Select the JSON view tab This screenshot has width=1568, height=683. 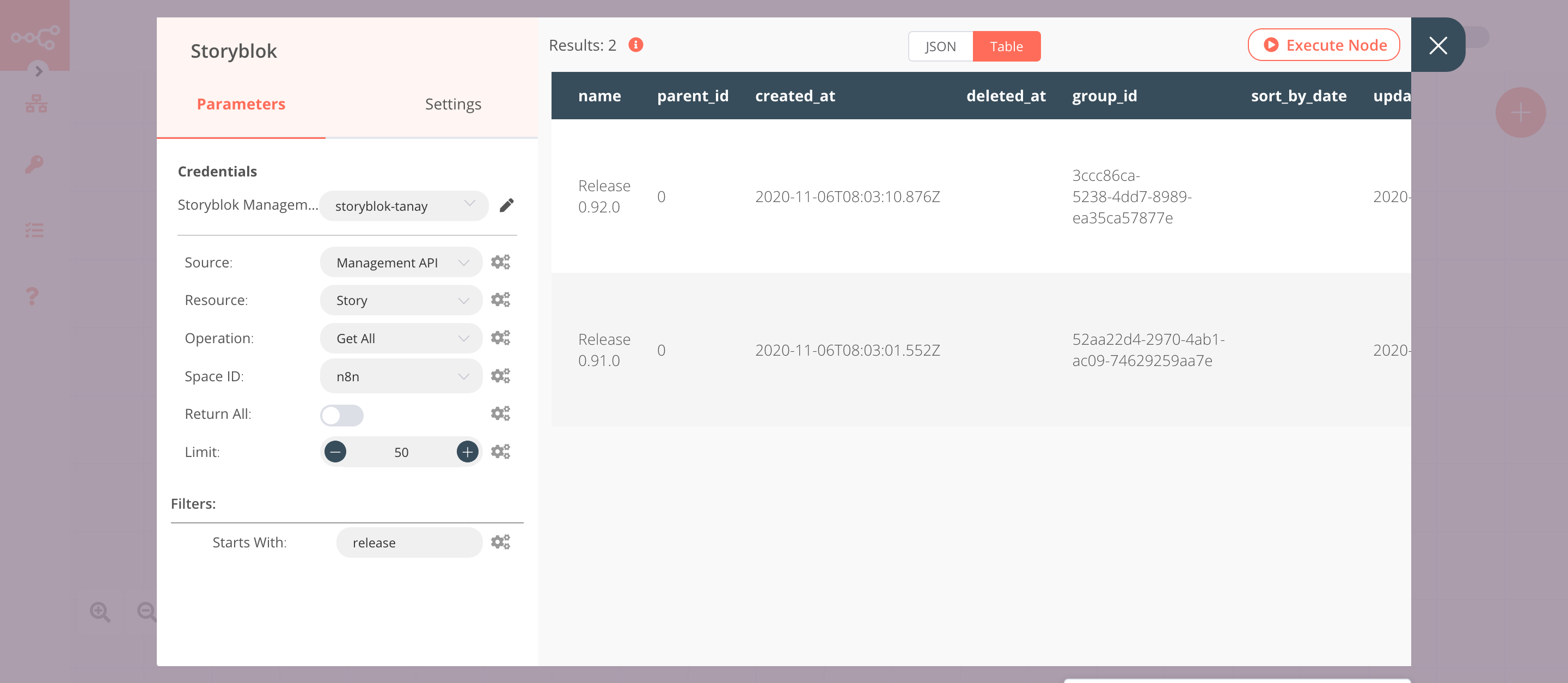click(940, 46)
